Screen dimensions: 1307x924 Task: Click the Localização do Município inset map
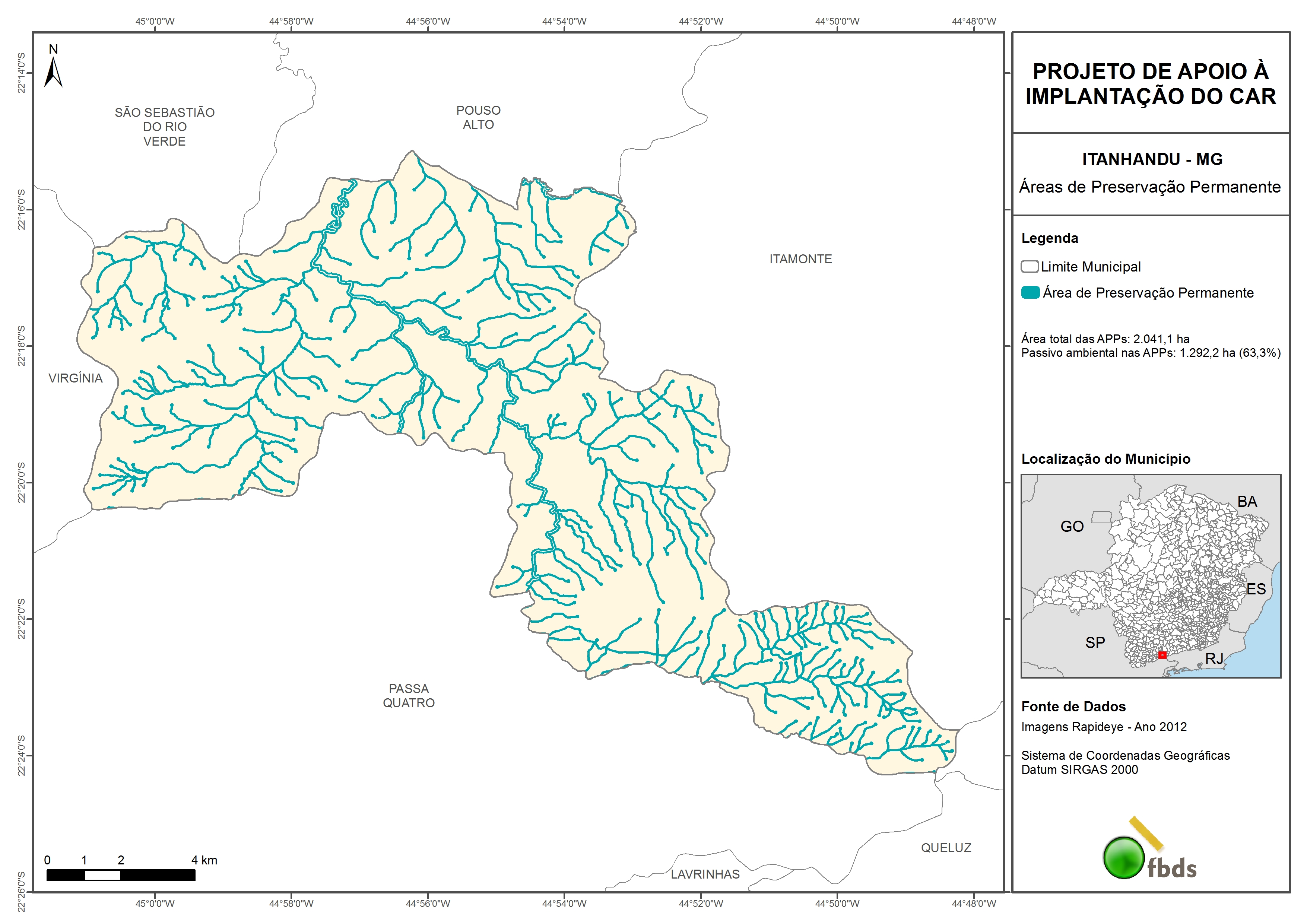coord(1151,575)
